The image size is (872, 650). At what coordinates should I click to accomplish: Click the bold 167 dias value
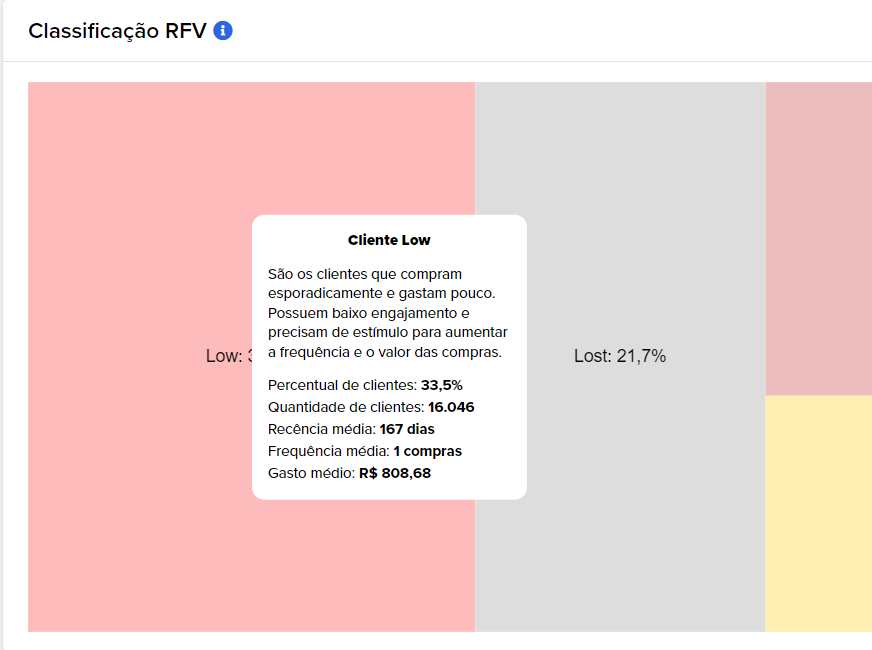[407, 429]
